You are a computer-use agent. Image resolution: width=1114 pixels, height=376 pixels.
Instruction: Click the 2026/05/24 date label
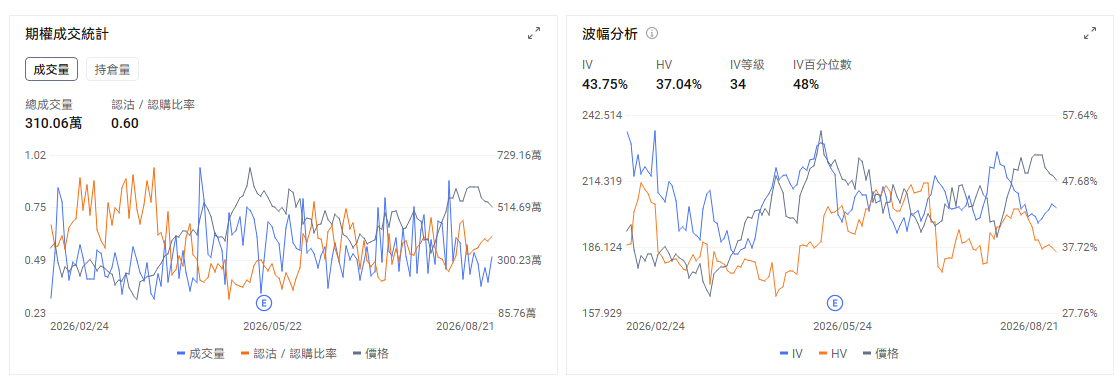[843, 326]
